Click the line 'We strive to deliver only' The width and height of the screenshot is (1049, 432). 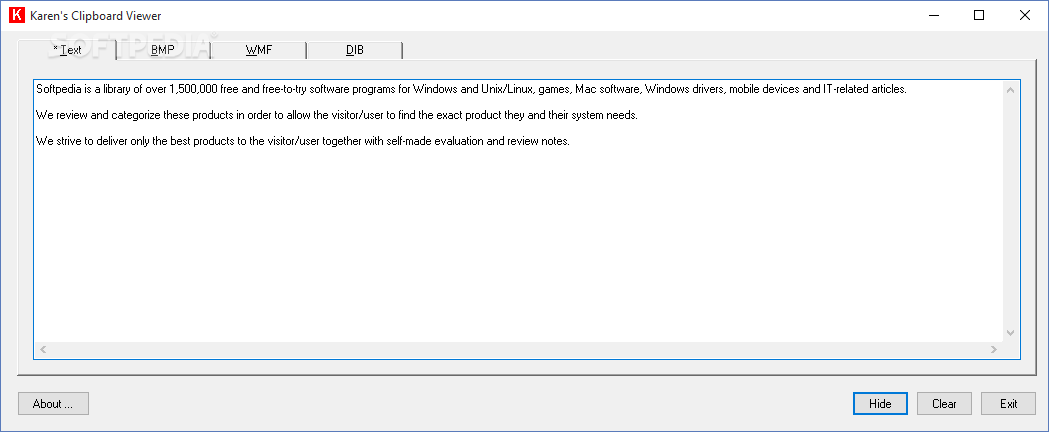click(x=302, y=142)
